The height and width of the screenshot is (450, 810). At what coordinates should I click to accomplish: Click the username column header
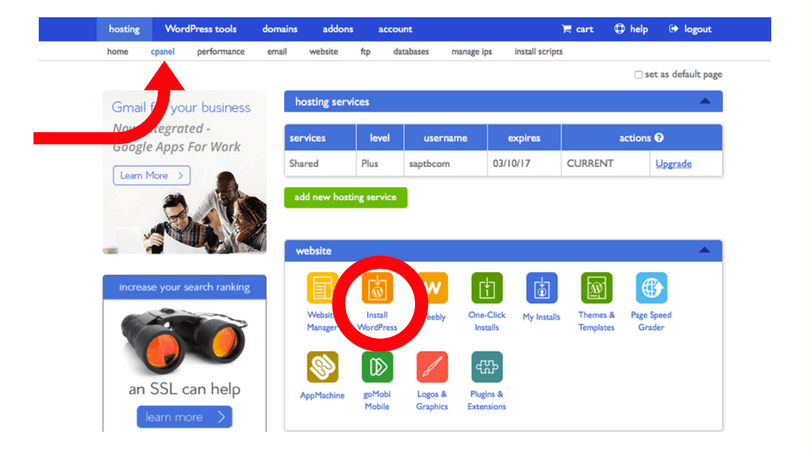(x=445, y=137)
